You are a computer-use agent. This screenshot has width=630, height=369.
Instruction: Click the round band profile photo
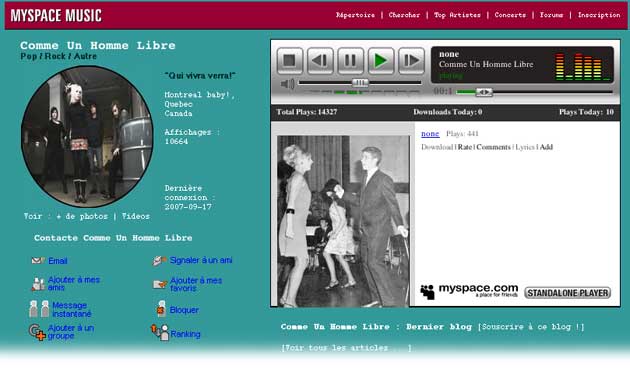pyautogui.click(x=87, y=137)
